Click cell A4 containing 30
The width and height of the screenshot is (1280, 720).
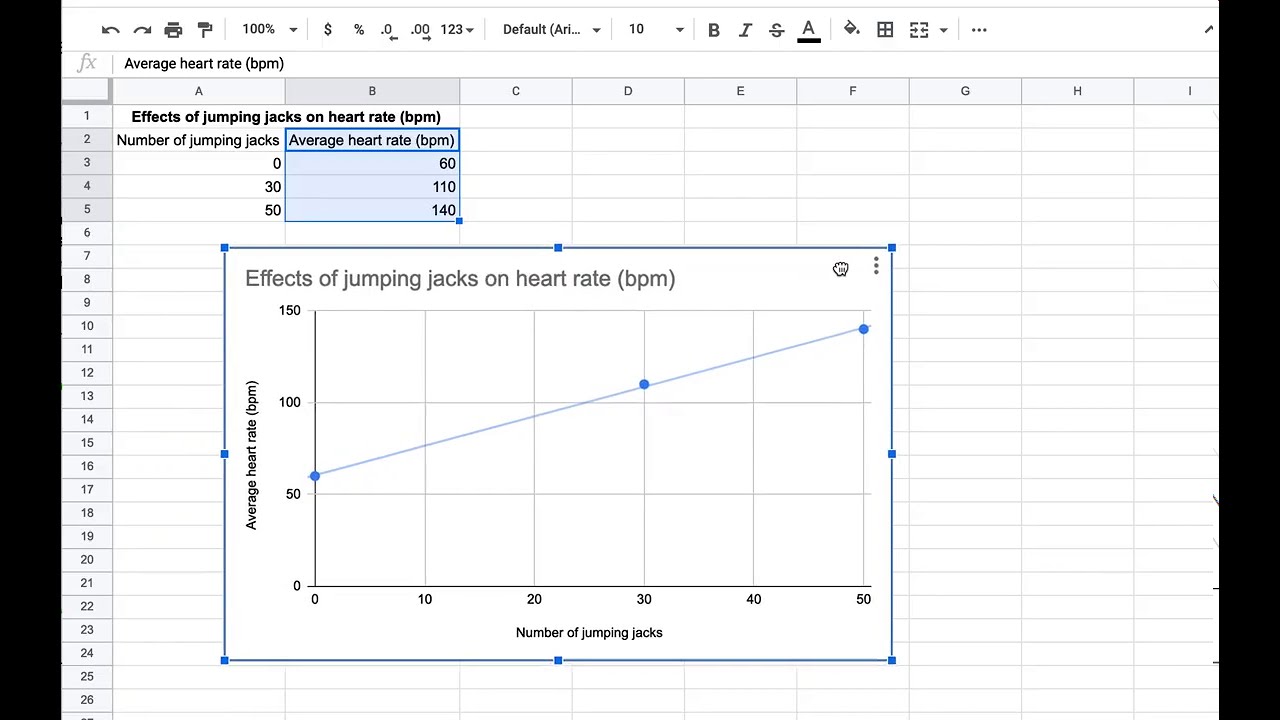click(x=198, y=187)
